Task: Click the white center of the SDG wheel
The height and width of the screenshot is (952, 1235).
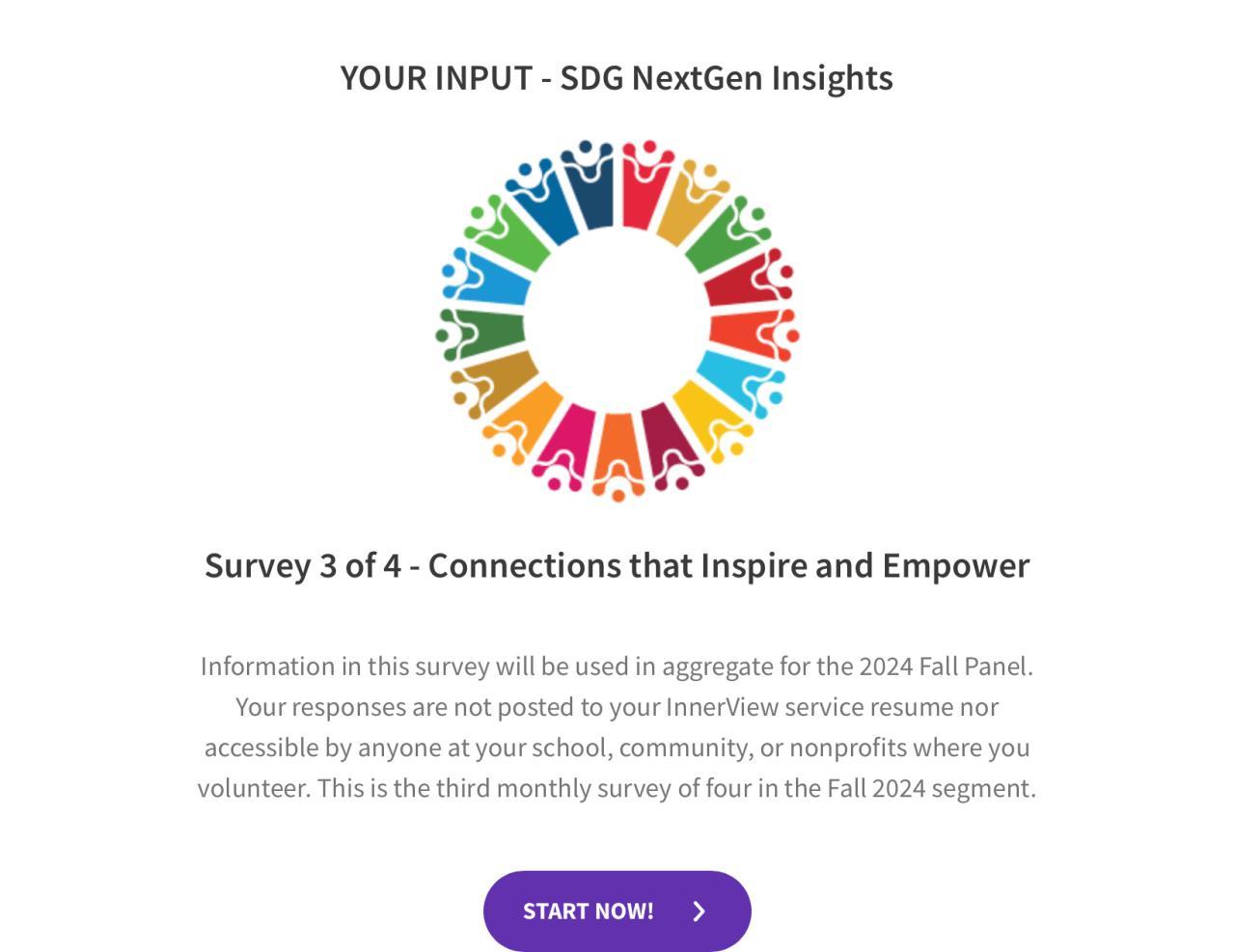Action: [x=617, y=321]
